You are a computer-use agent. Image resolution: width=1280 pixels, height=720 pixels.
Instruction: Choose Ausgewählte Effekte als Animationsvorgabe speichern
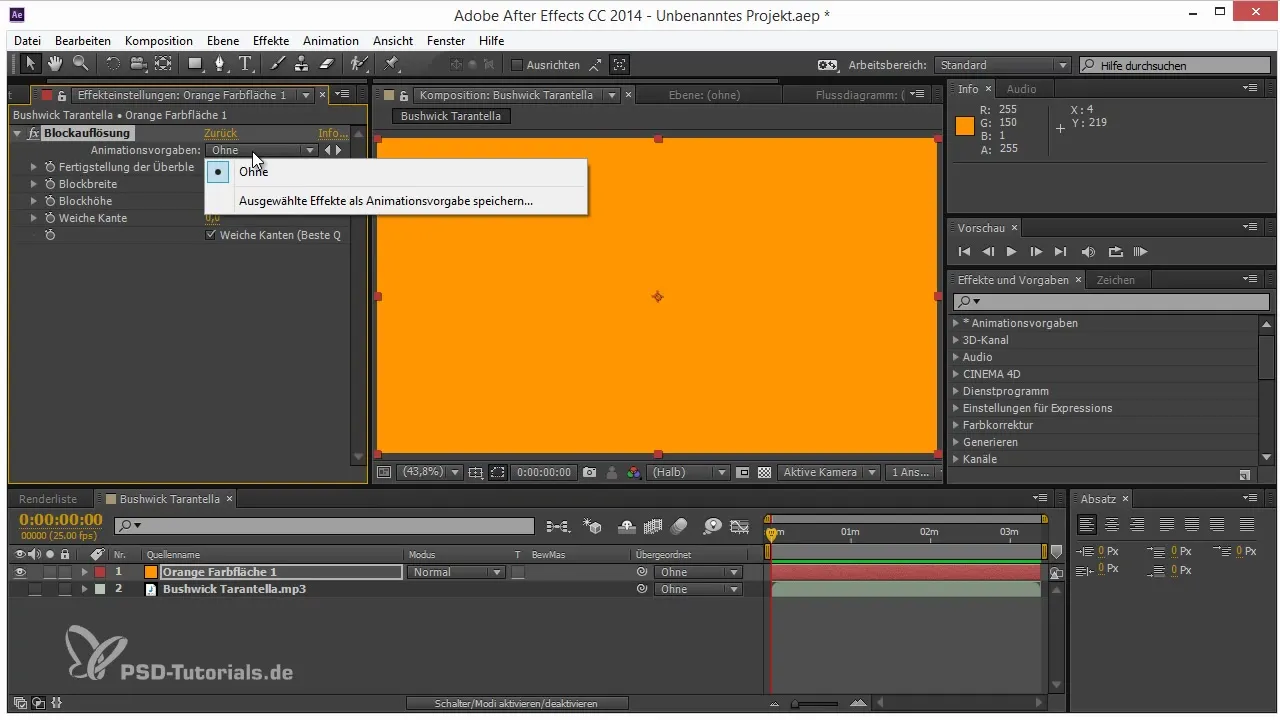click(x=386, y=200)
